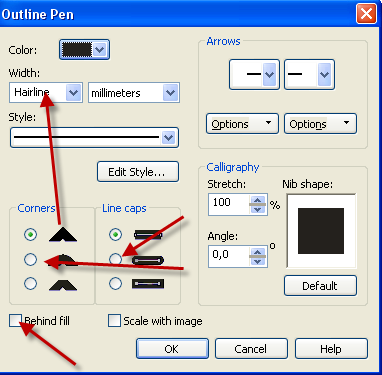Viewport: 382px width, 375px height.
Task: Open the millimeters units dropdown
Action: pyautogui.click(x=171, y=93)
